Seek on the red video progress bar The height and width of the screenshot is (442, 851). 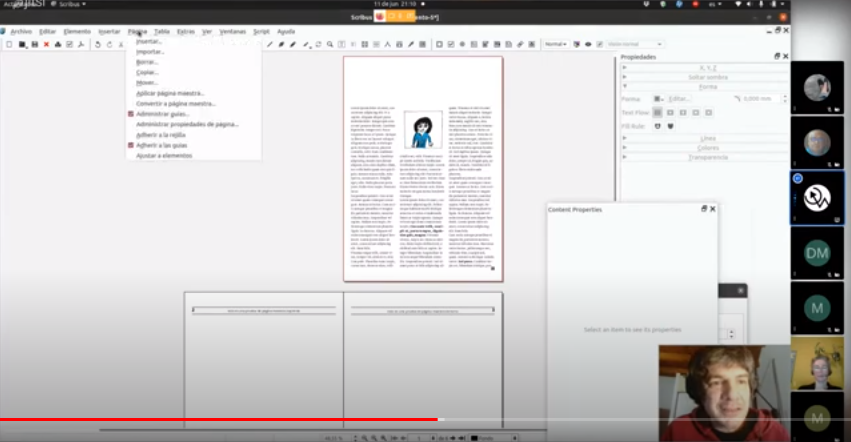(x=219, y=420)
